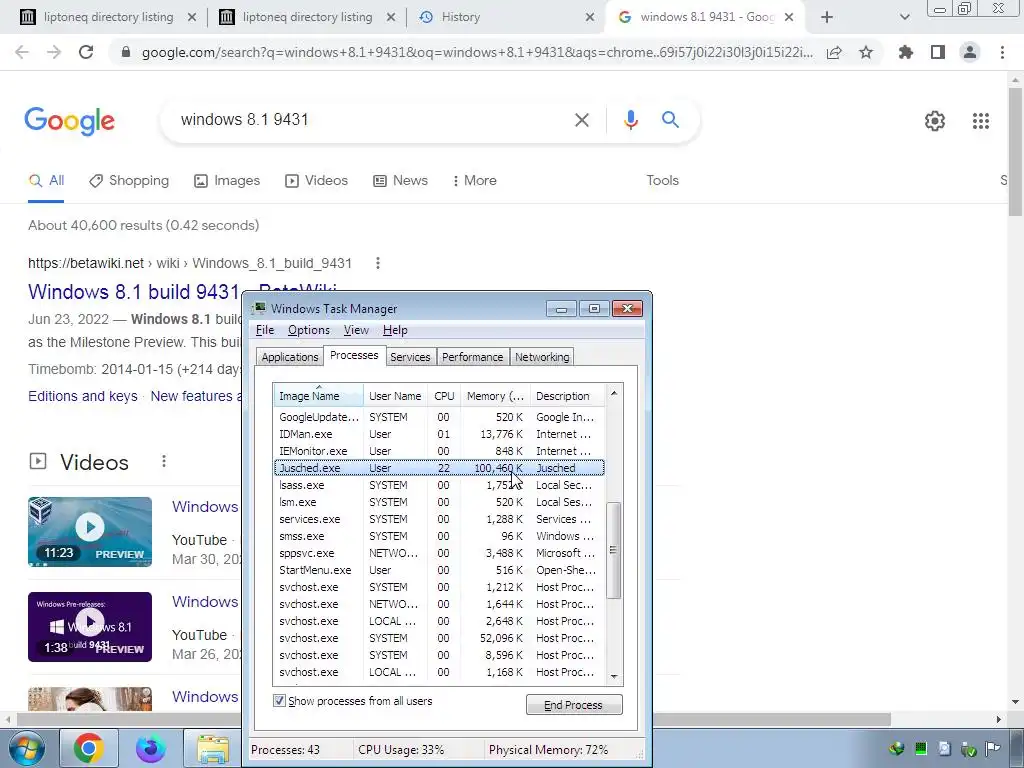Open Windows Start button

pos(26,749)
